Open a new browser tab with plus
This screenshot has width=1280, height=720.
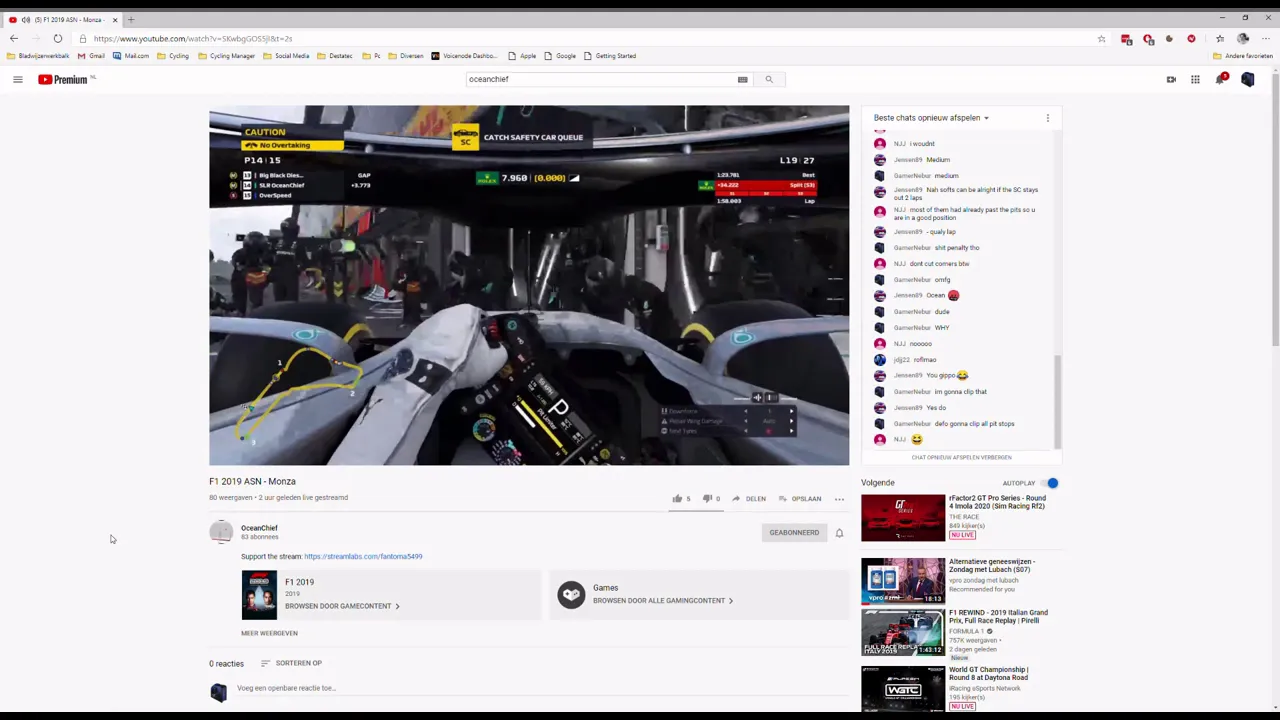[x=130, y=19]
